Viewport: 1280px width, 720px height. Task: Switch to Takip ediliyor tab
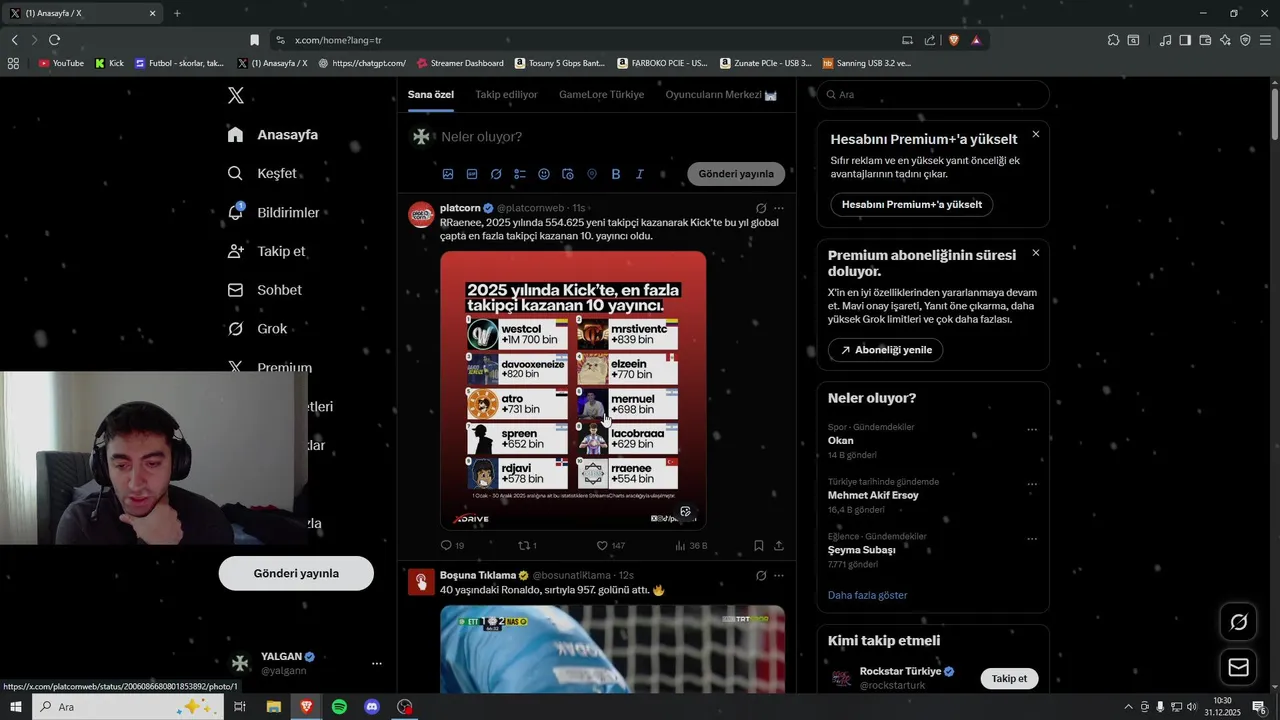[506, 94]
